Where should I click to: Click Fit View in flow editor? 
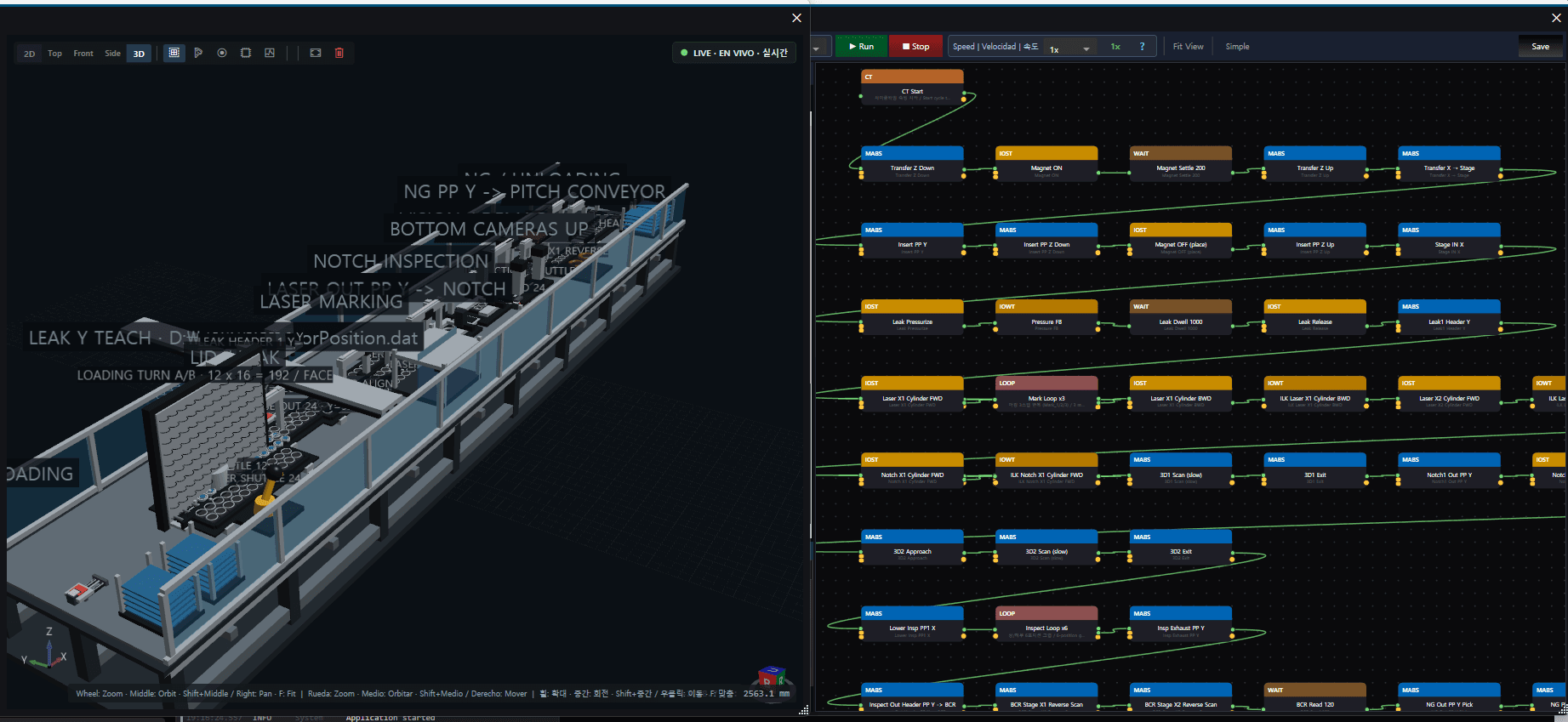coord(1188,47)
